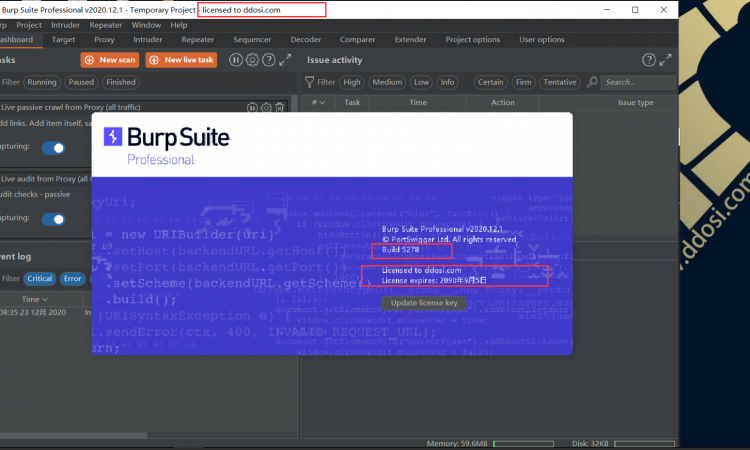
Task: Click the Disk usage bar in status bar
Action: 644,444
